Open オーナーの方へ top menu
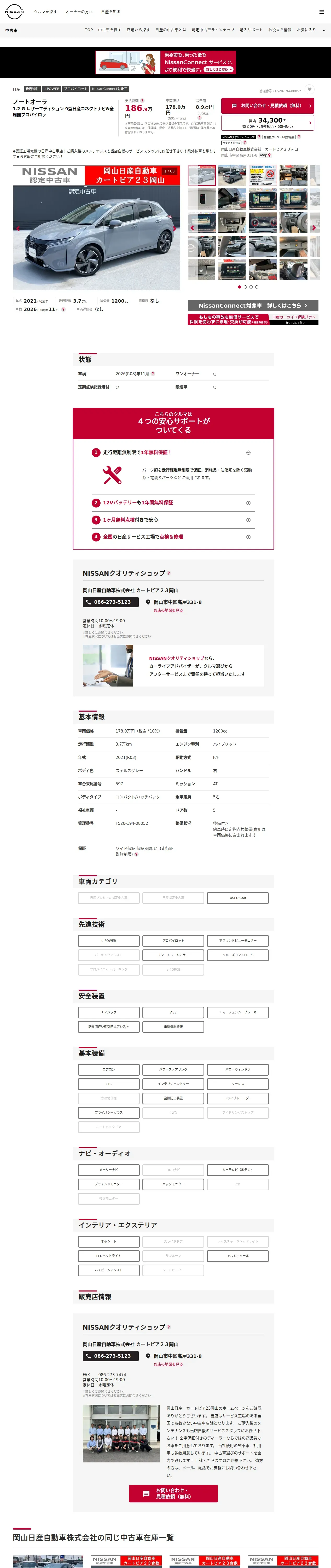The width and height of the screenshot is (331, 1568). click(x=79, y=11)
